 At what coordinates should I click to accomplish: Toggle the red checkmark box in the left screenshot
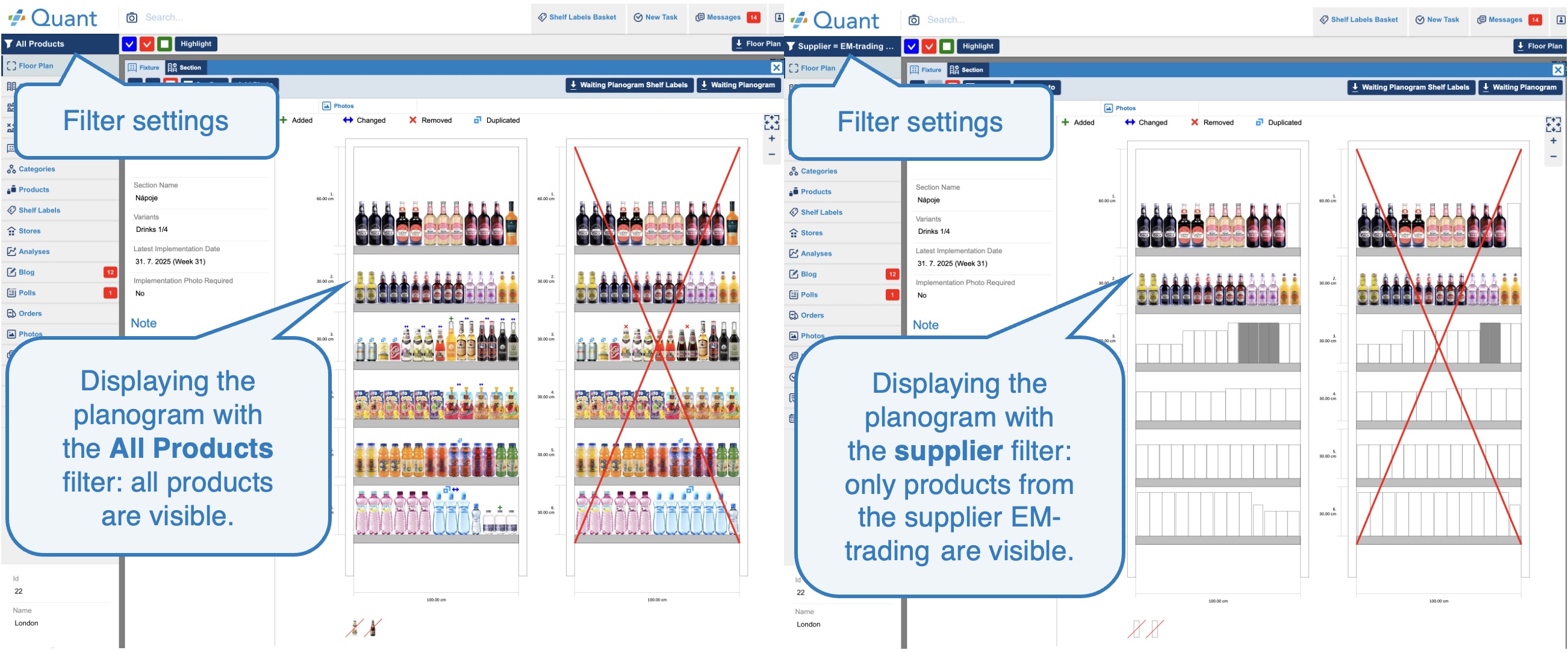(x=147, y=44)
